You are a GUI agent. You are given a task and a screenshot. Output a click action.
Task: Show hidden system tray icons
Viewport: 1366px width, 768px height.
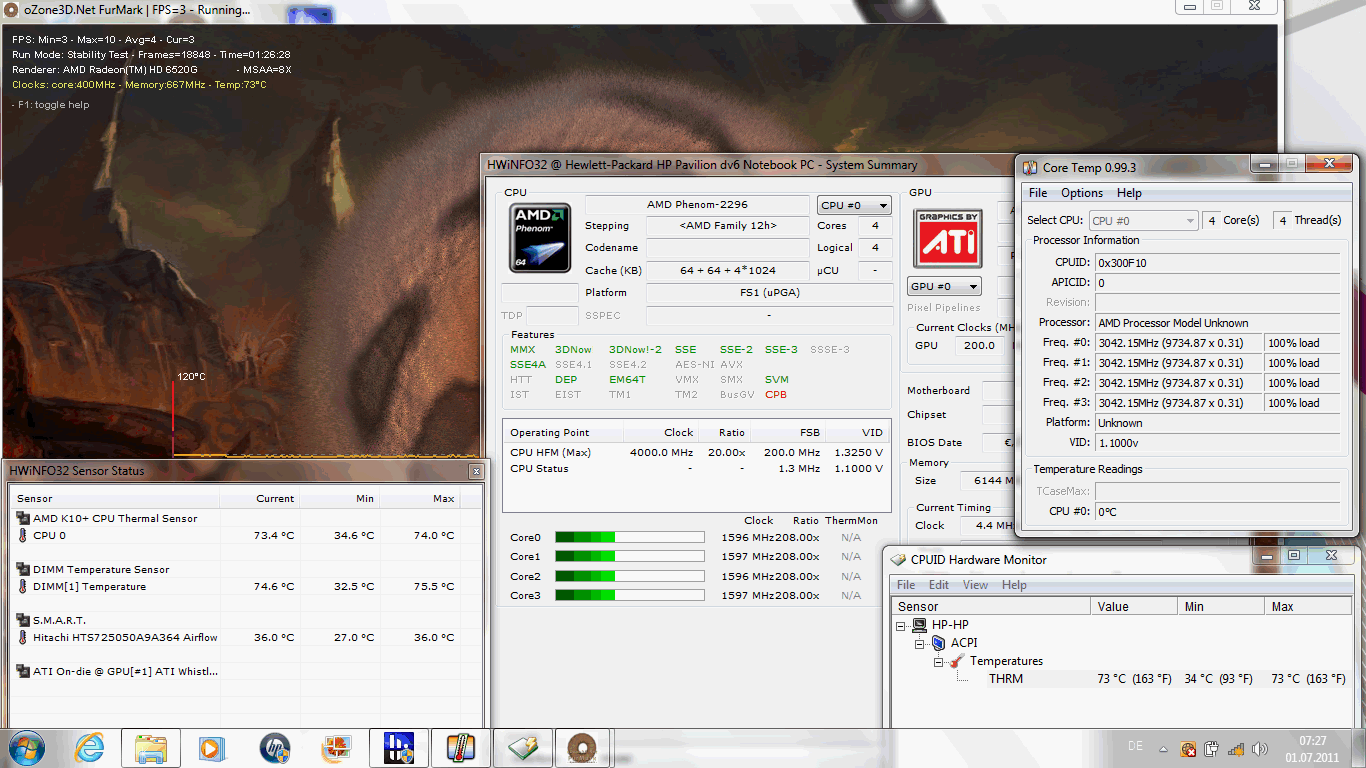pyautogui.click(x=1163, y=748)
